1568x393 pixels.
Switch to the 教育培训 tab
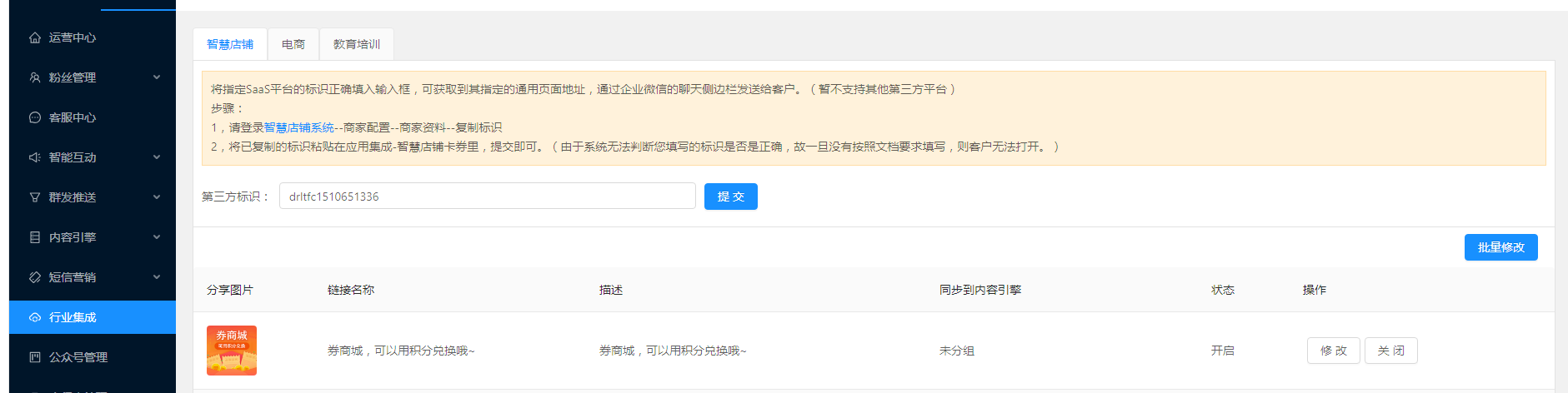[x=357, y=44]
